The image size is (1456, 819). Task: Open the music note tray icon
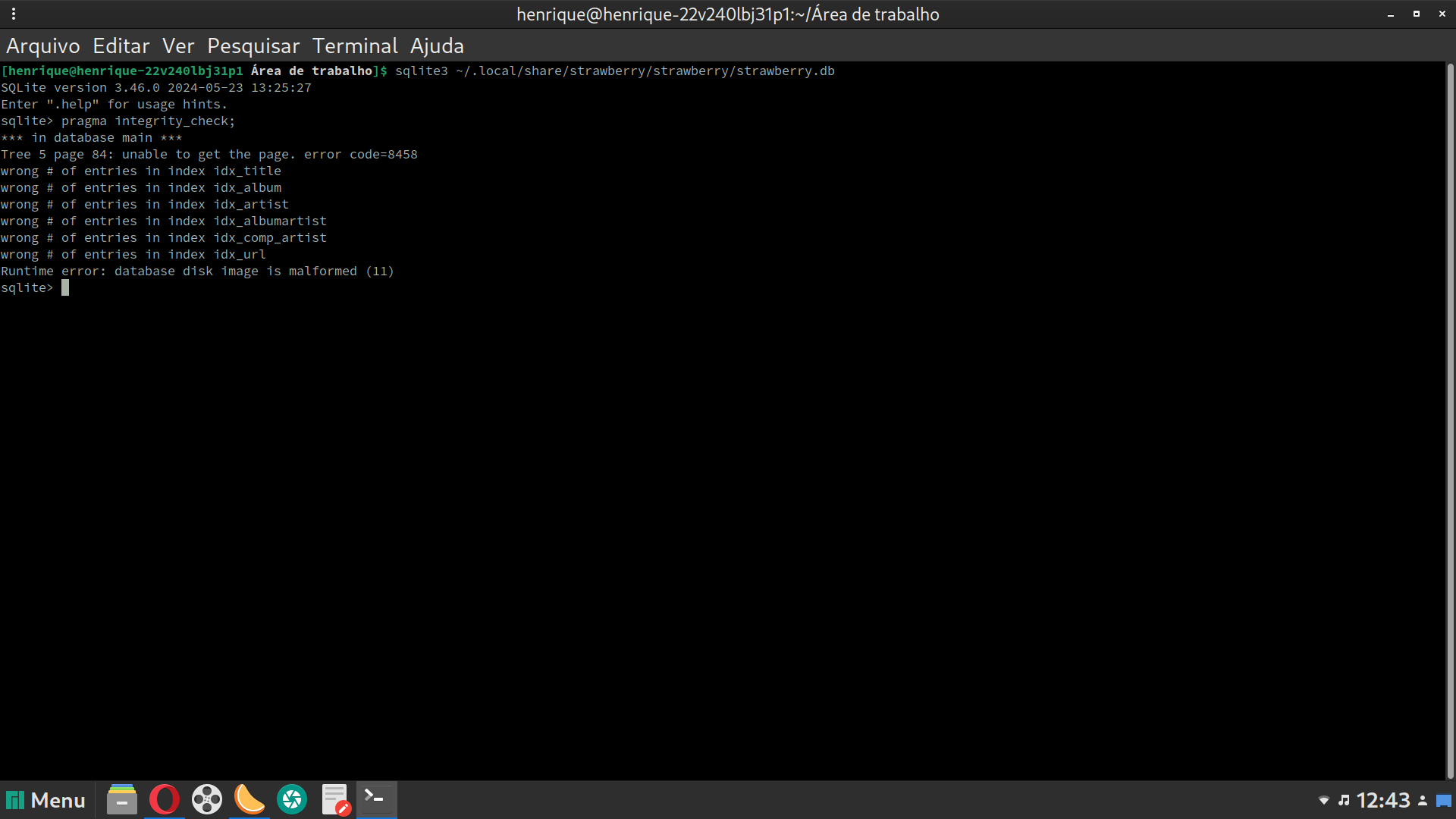(x=1344, y=800)
